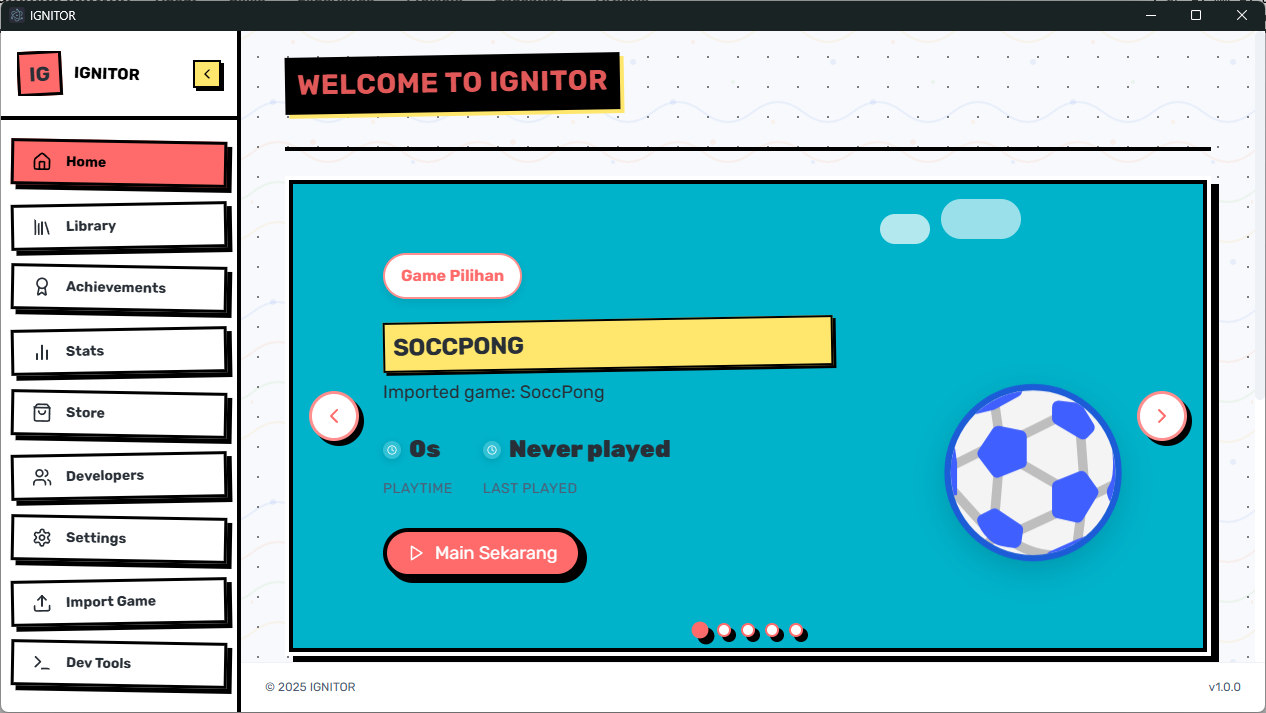The height and width of the screenshot is (713, 1266).
Task: Click the Game Pilihan badge
Action: pyautogui.click(x=452, y=275)
